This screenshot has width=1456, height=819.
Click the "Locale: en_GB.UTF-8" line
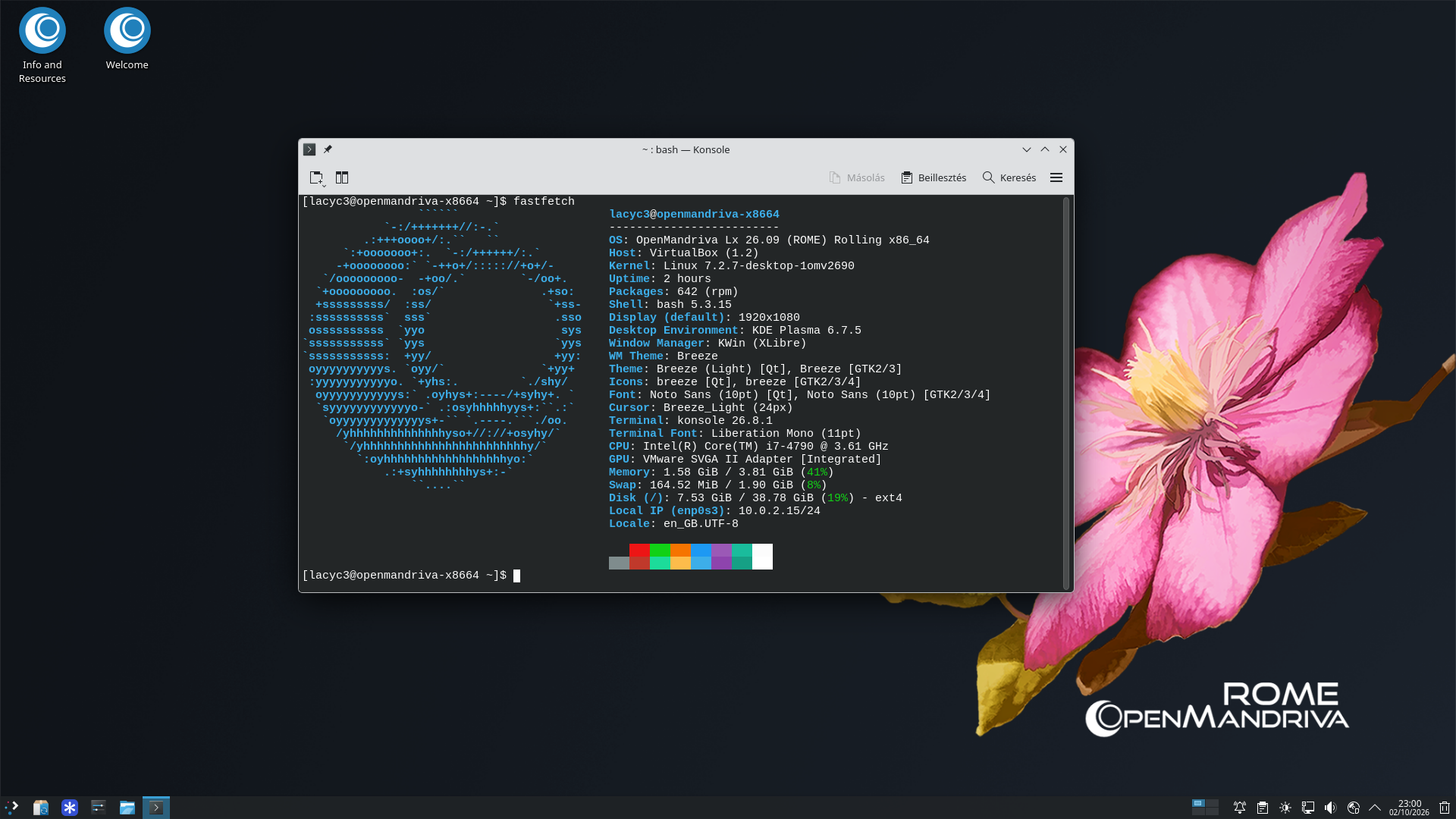pos(673,524)
